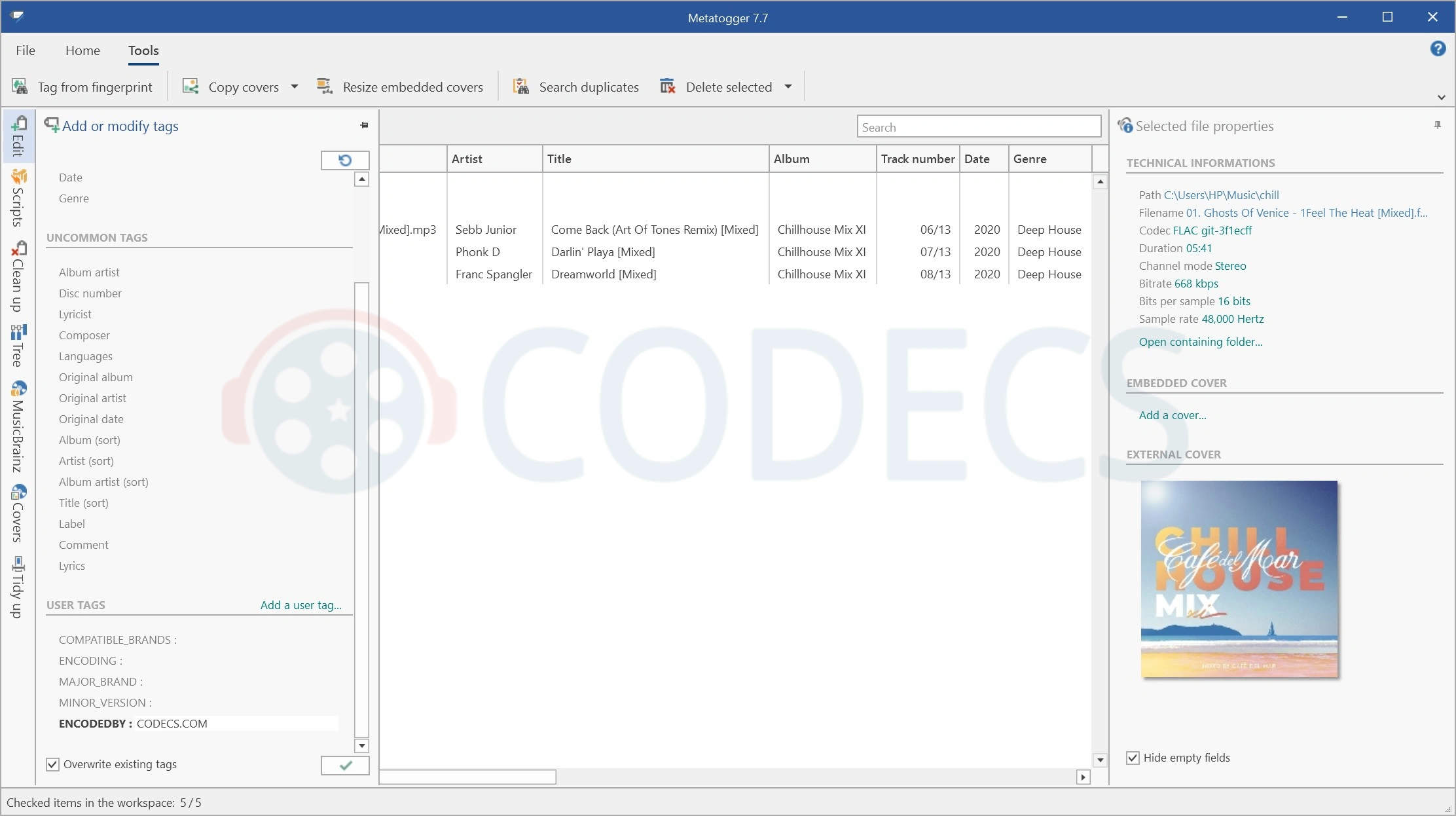
Task: Sort by the Track number column header
Action: tap(918, 158)
